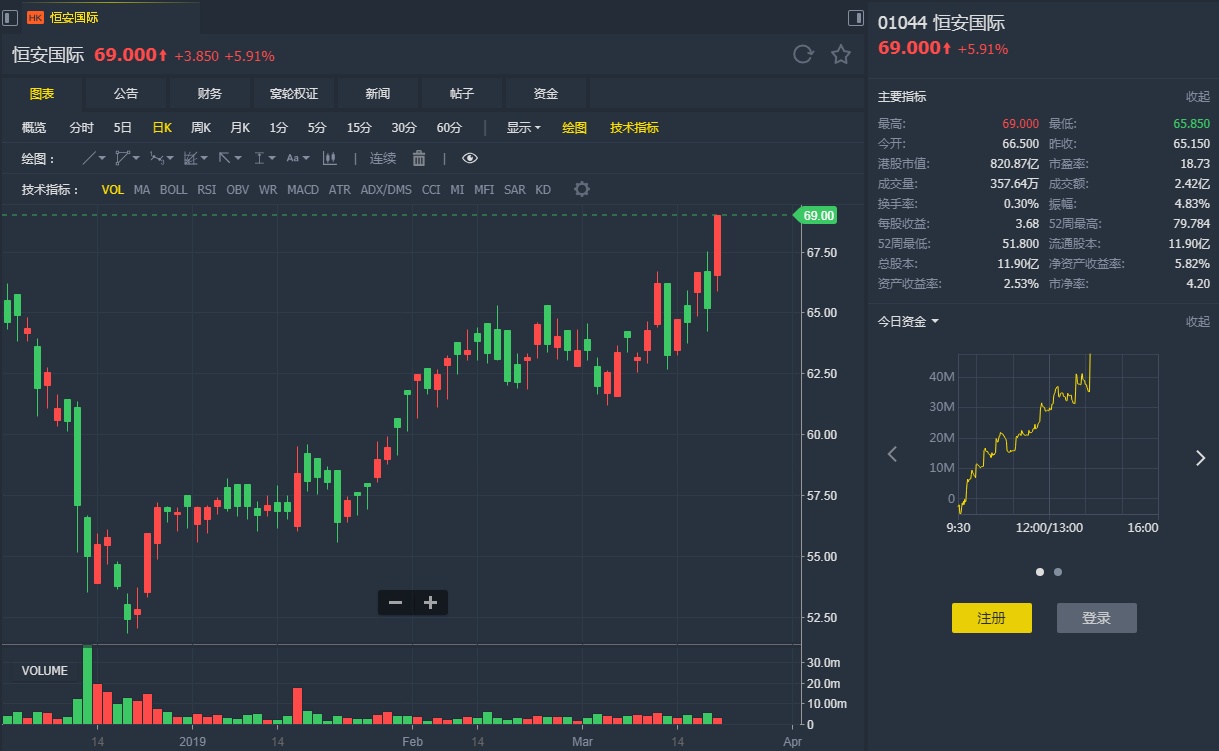Screen dimensions: 1219x751
Task: Switch to the 资金 tab
Action: point(546,93)
